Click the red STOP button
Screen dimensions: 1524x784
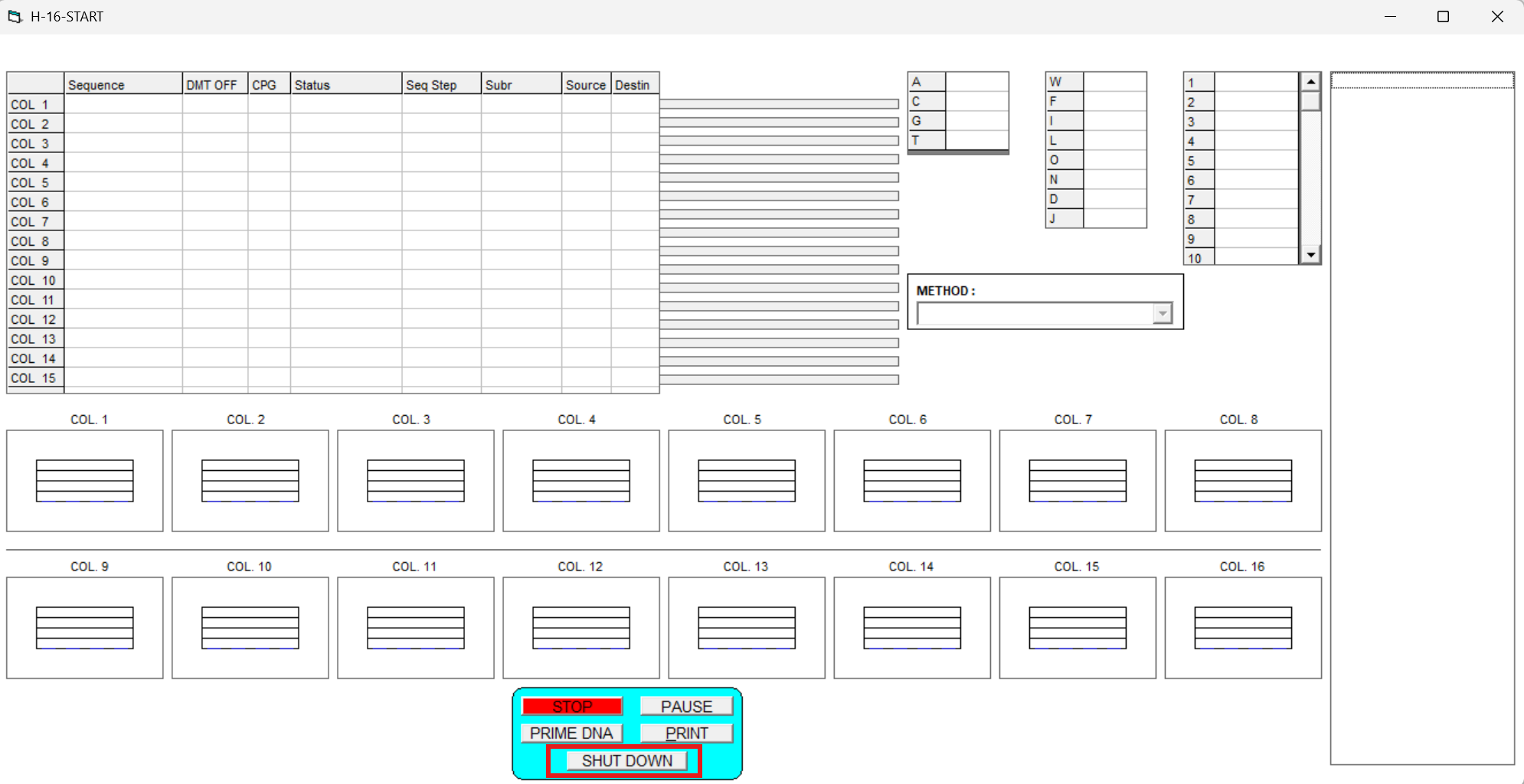572,706
